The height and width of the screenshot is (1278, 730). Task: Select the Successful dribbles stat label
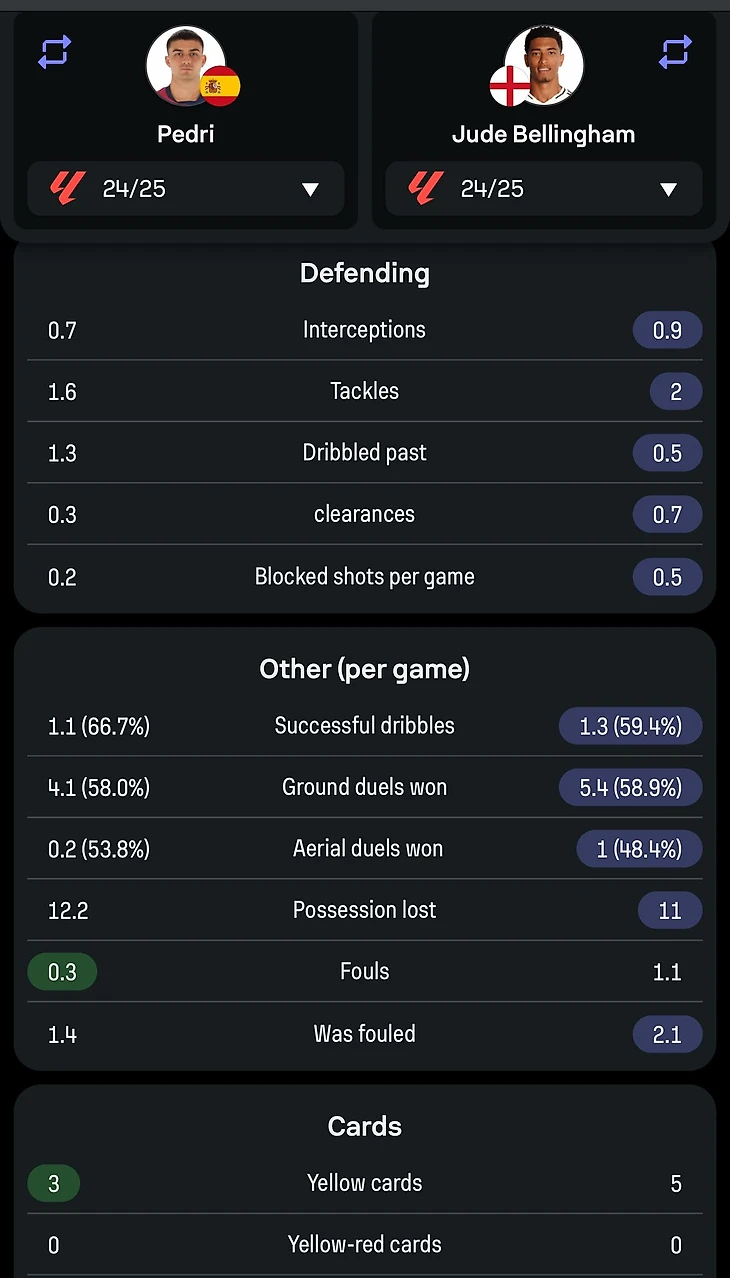point(365,726)
